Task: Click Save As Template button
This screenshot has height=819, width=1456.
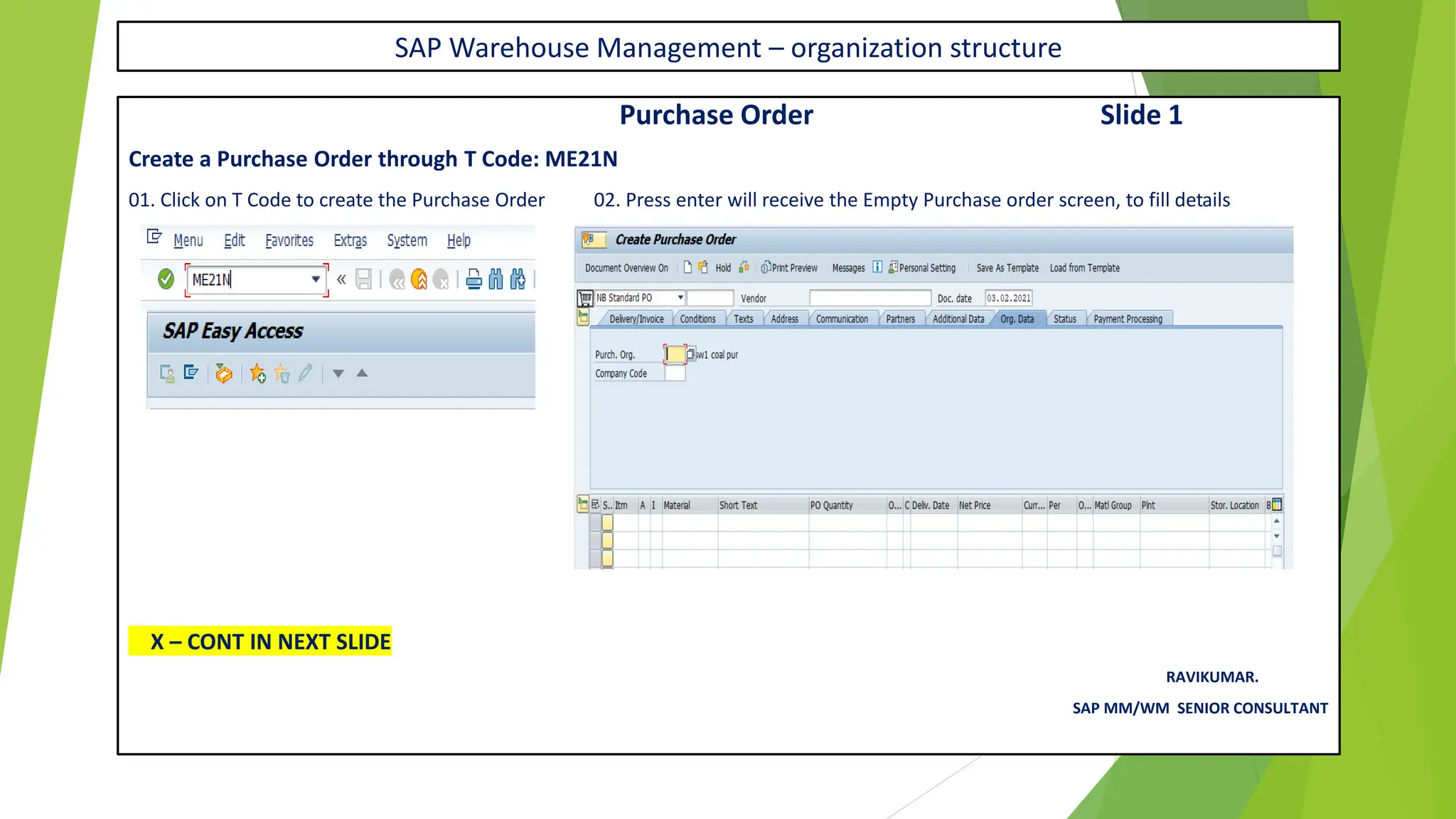Action: coord(1007,268)
